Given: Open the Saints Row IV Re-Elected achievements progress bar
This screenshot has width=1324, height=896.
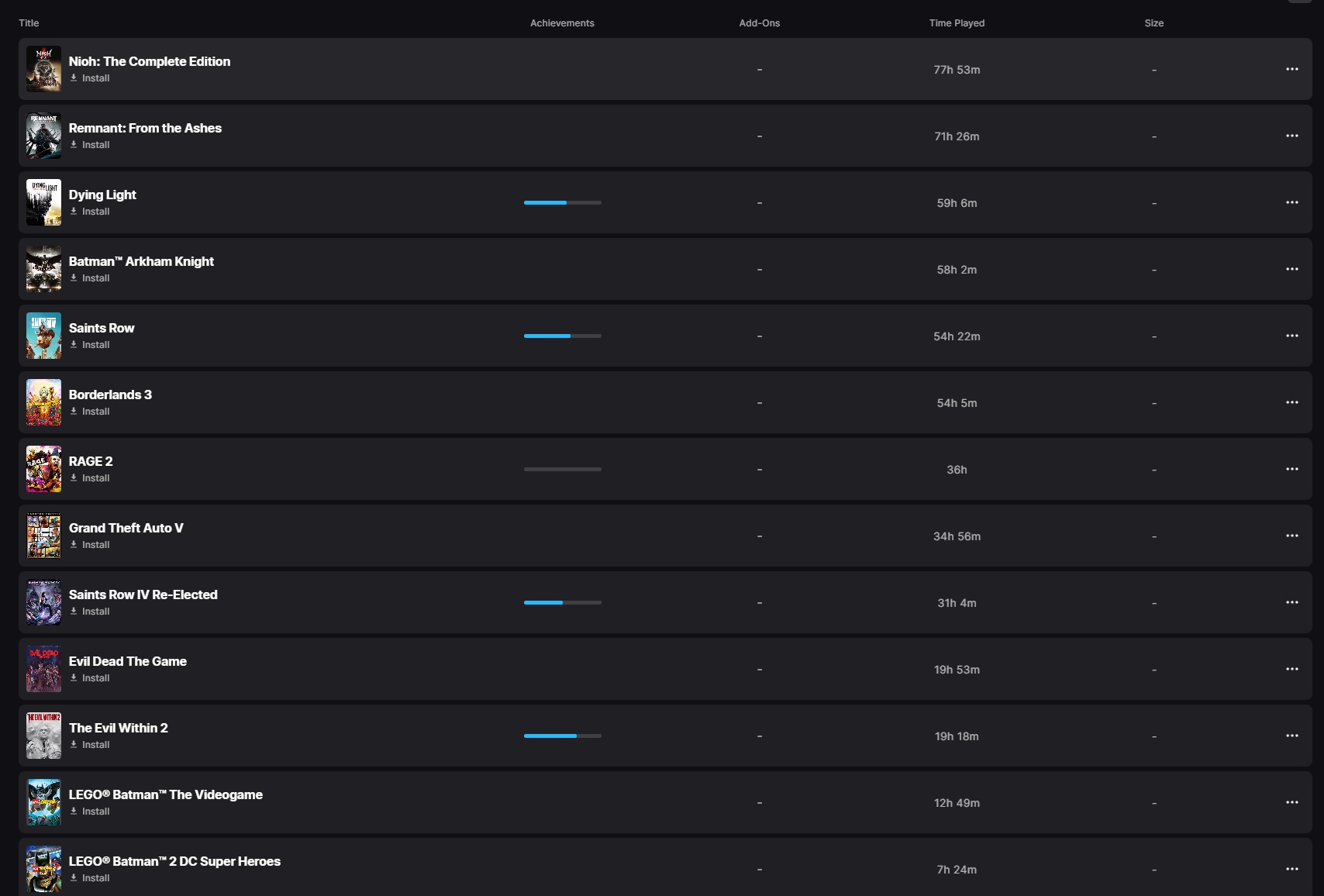Looking at the screenshot, I should click(x=563, y=602).
